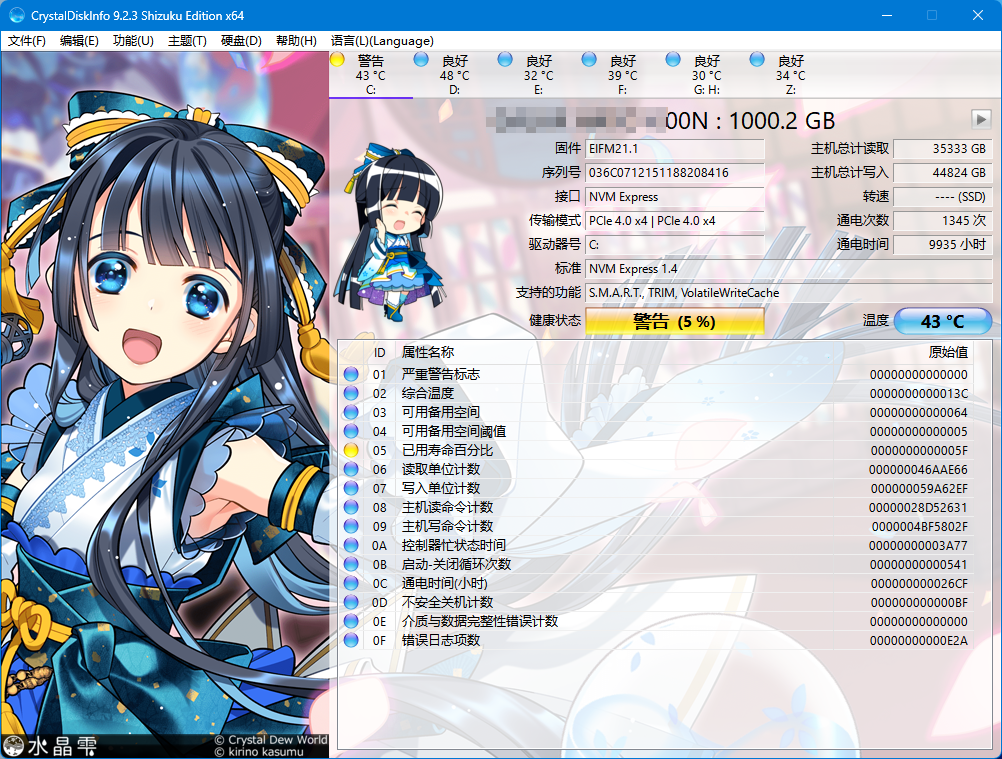Switch to E: drive temperature 32 °C
Screen dimensions: 1002x759
[x=538, y=75]
